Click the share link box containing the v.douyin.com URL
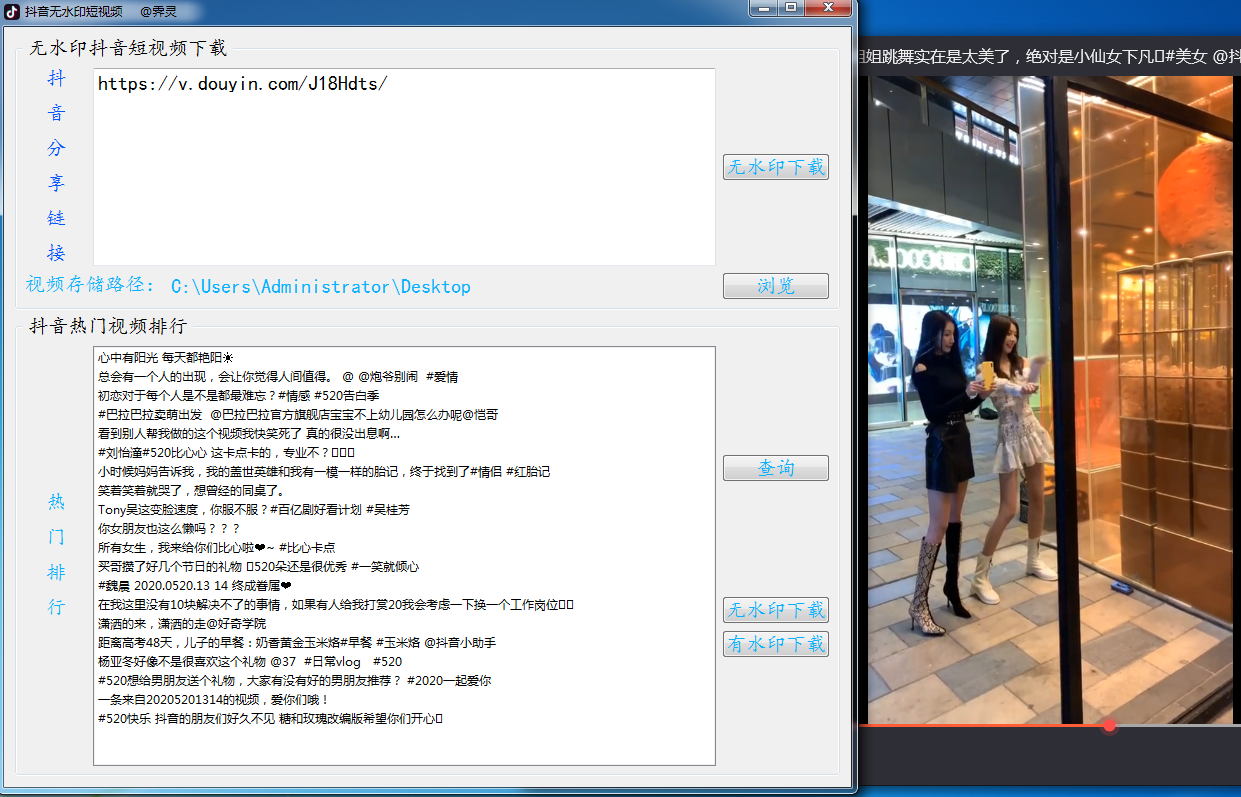The width and height of the screenshot is (1241, 797). [404, 166]
